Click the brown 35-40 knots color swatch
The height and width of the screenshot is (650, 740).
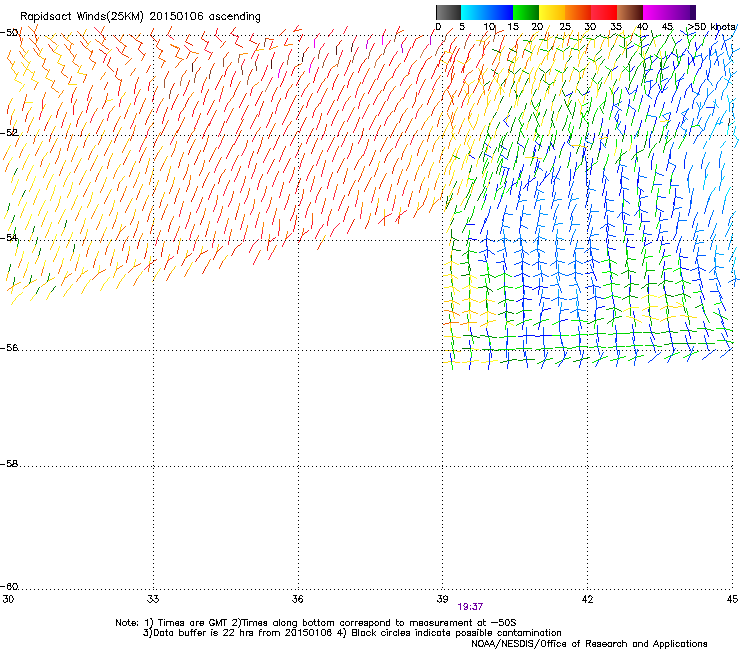click(x=630, y=12)
